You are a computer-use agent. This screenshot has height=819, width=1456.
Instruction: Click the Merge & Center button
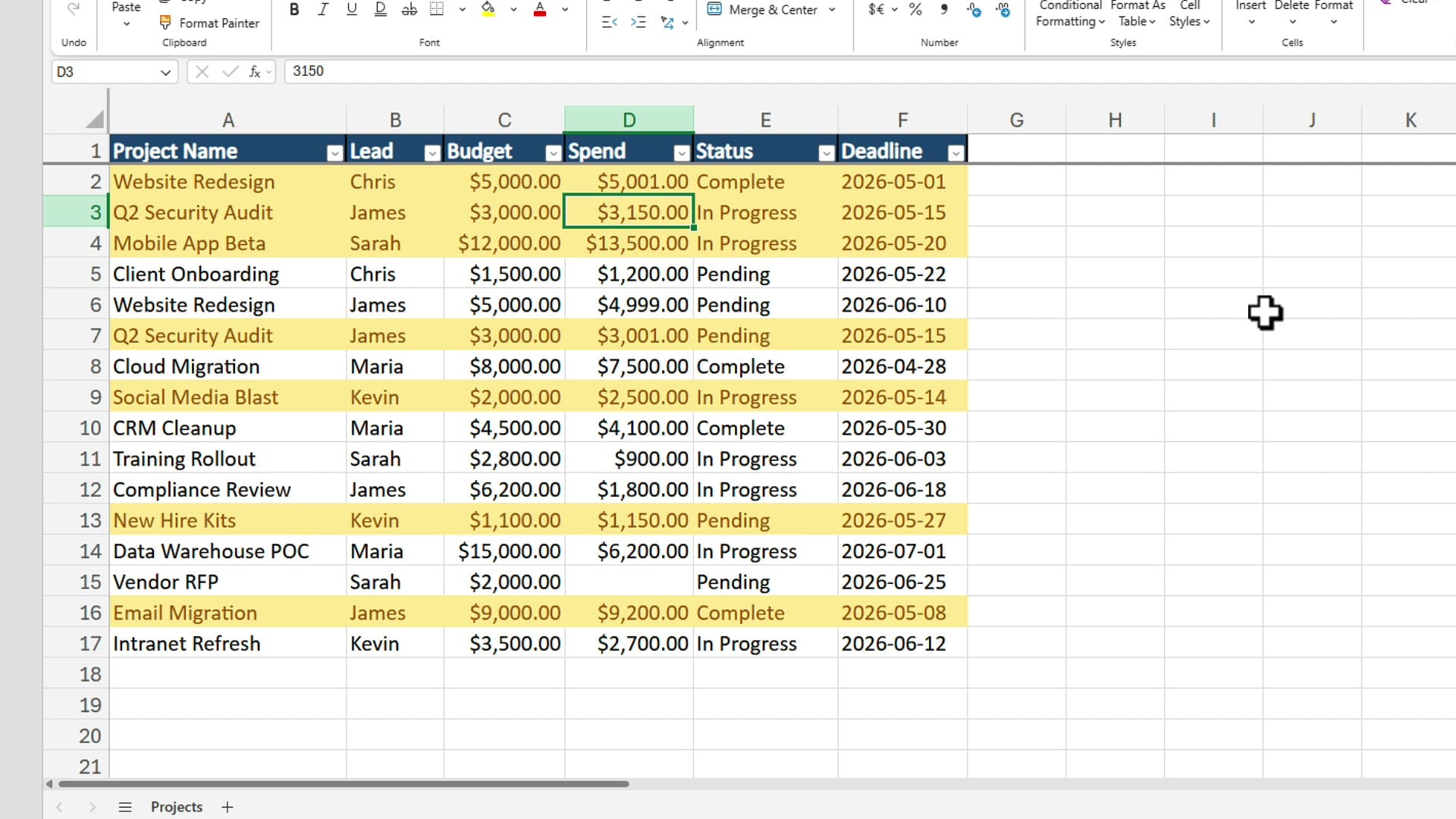tap(763, 10)
